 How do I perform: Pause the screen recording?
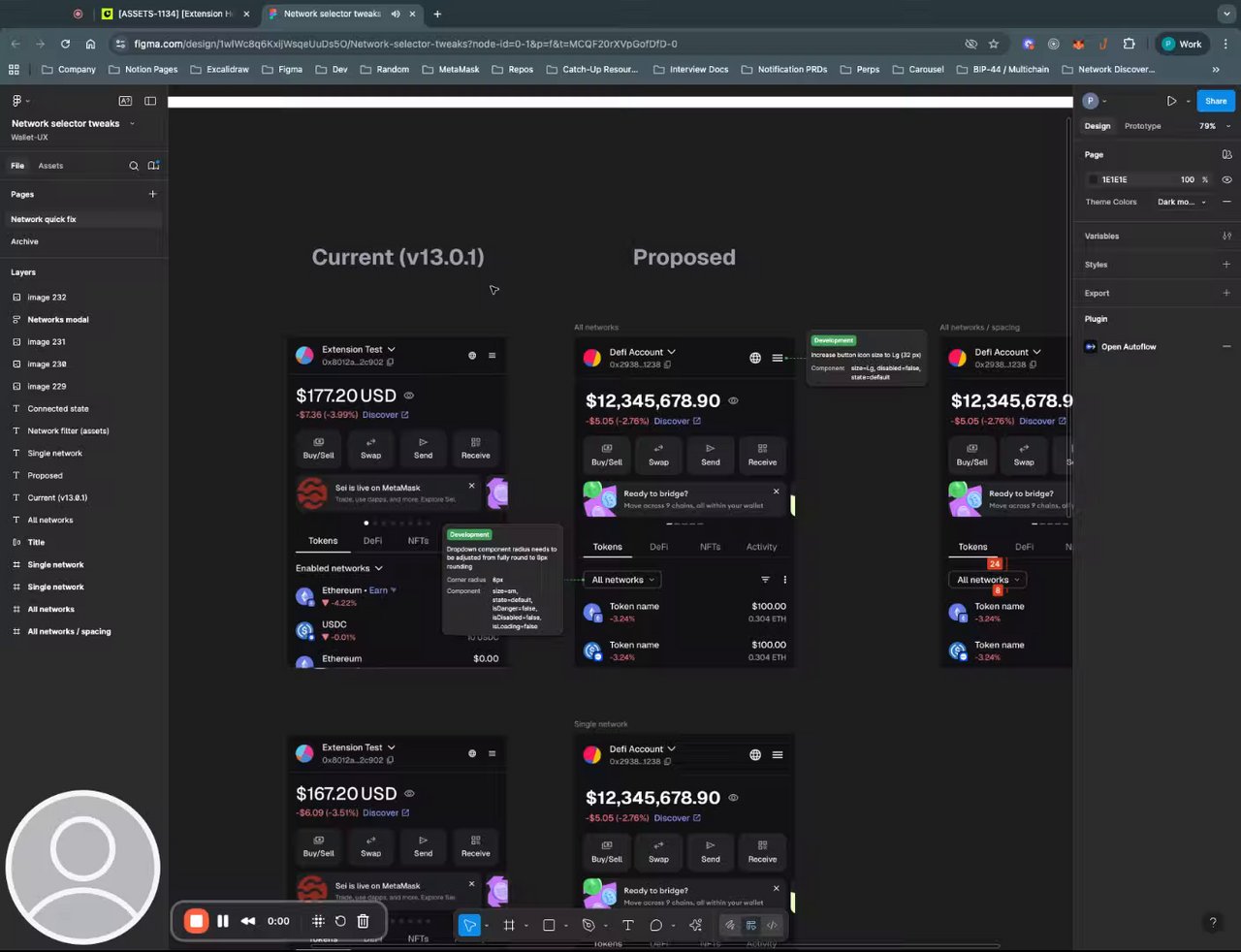tap(223, 921)
